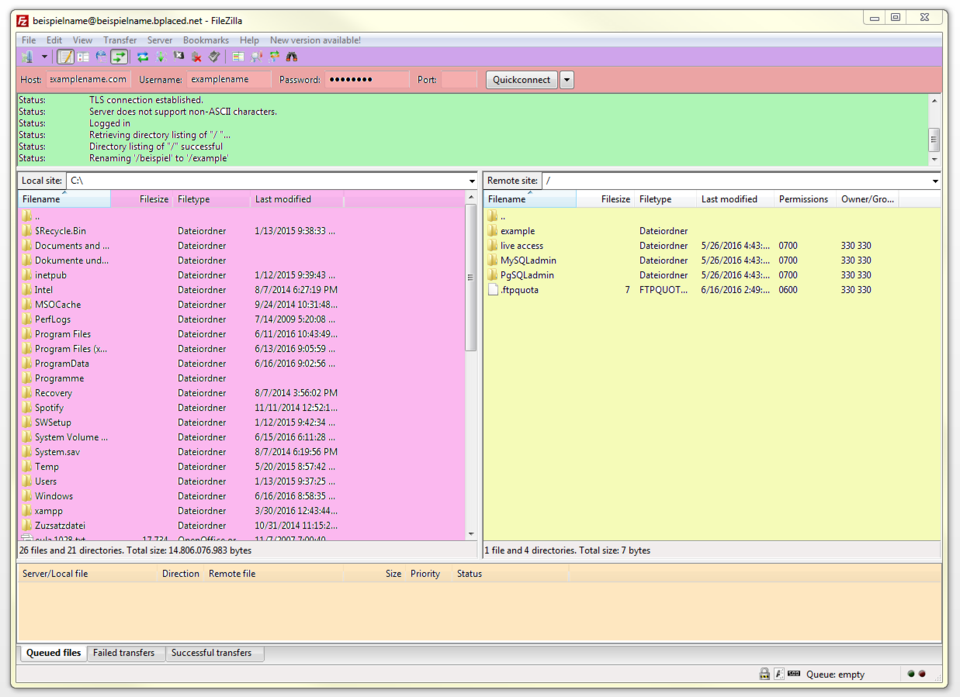Click the Username input field

click(x=229, y=80)
